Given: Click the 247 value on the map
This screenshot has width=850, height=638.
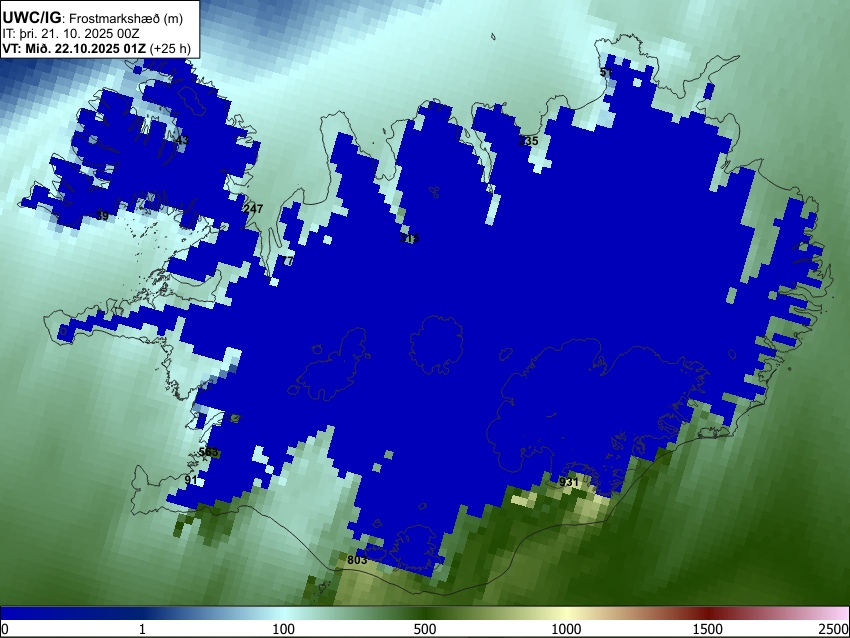Looking at the screenshot, I should 253,209.
